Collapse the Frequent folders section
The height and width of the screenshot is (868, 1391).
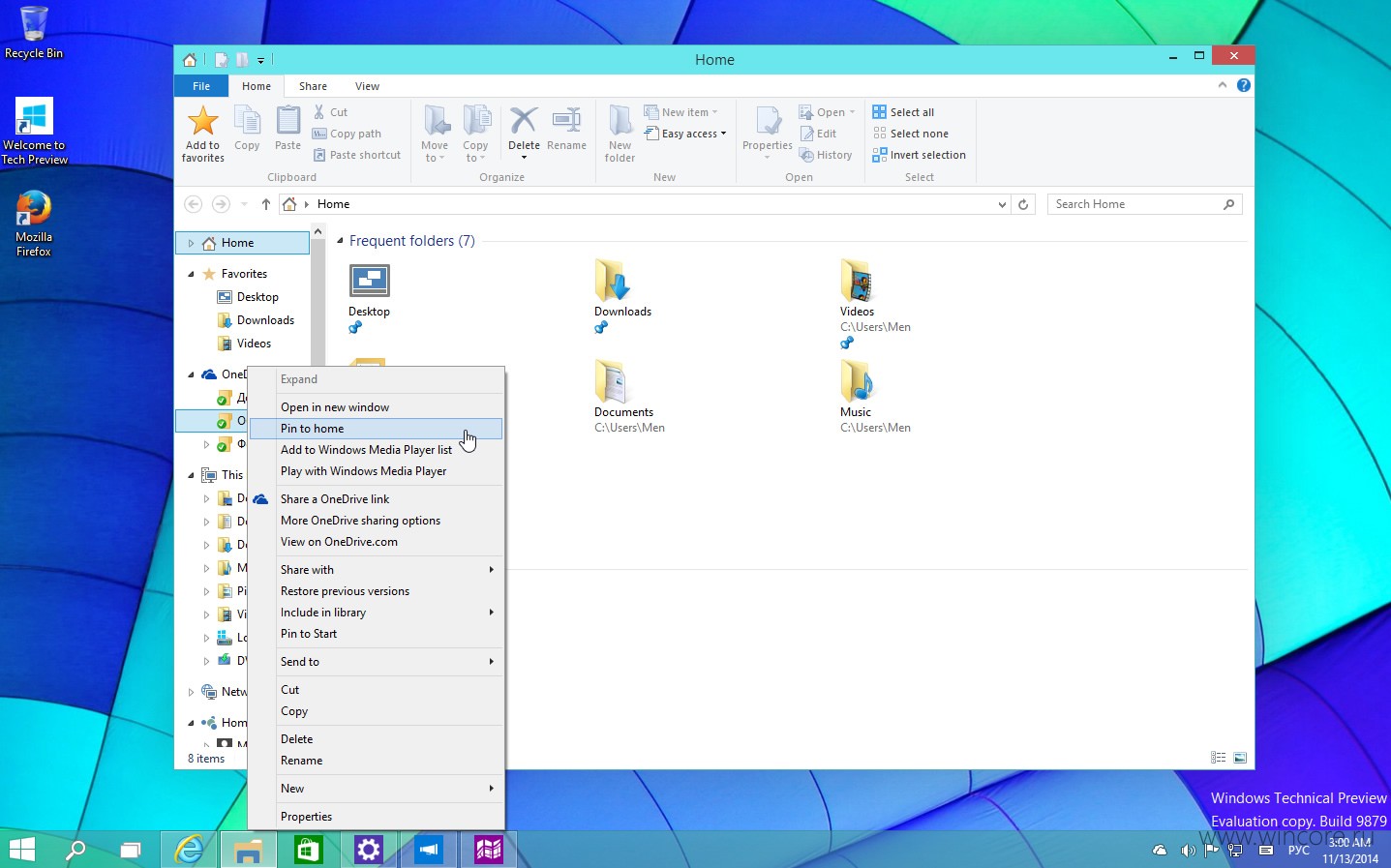pos(340,241)
